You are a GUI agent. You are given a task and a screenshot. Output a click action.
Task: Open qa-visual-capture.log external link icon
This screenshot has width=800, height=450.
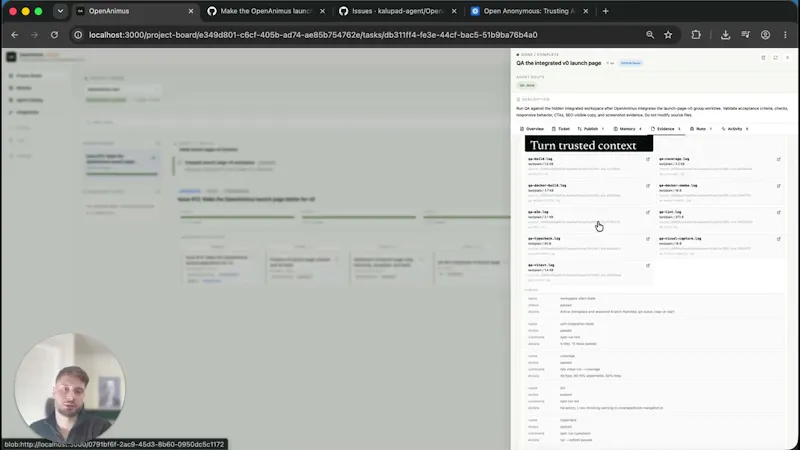(x=779, y=239)
